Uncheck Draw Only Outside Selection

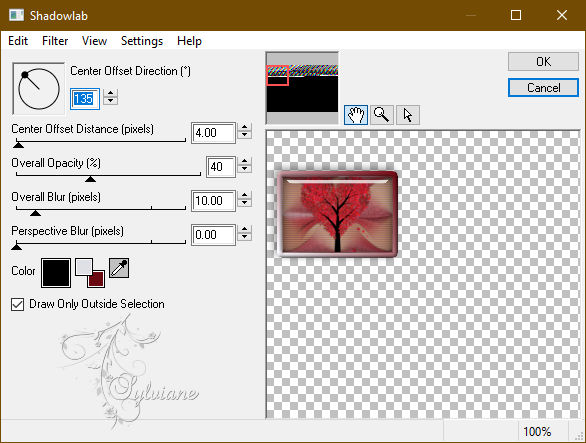pos(18,304)
